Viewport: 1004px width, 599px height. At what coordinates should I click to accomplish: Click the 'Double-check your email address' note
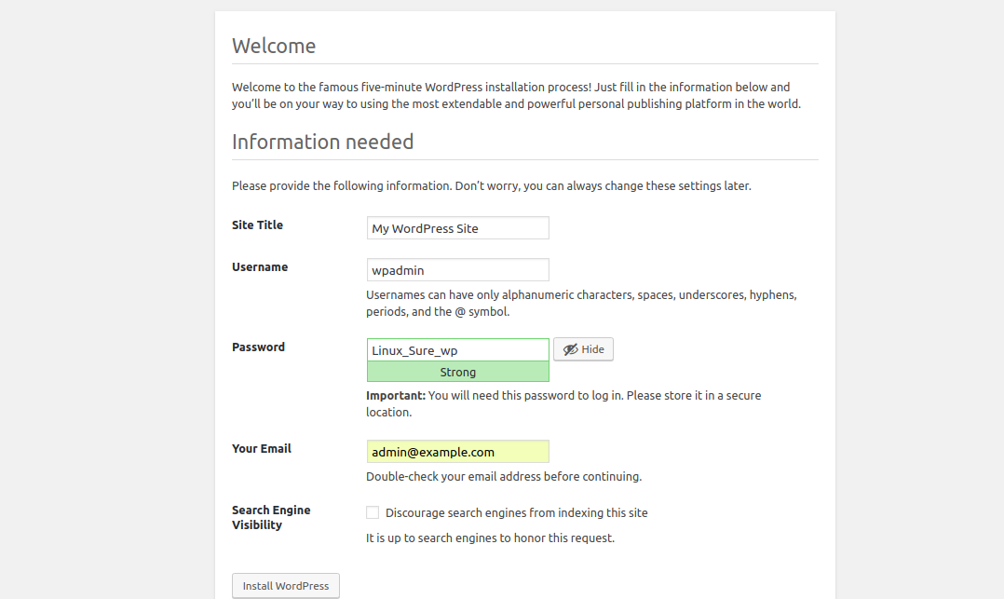tap(504, 477)
